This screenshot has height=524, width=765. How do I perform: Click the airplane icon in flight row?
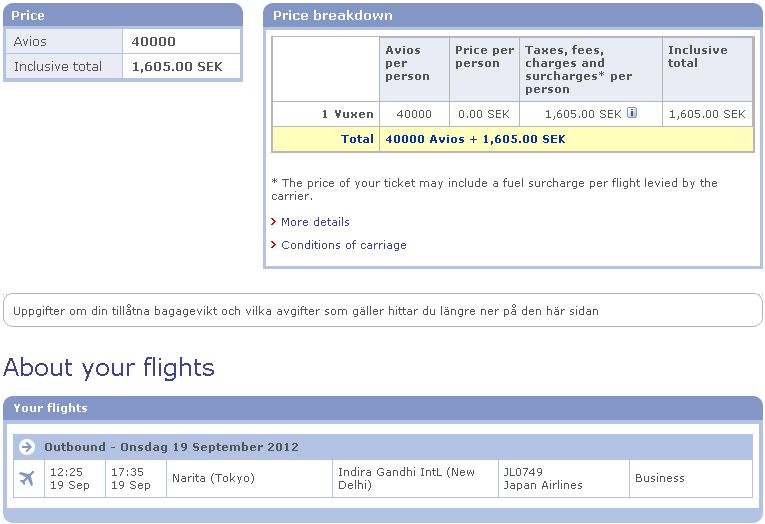coord(27,479)
